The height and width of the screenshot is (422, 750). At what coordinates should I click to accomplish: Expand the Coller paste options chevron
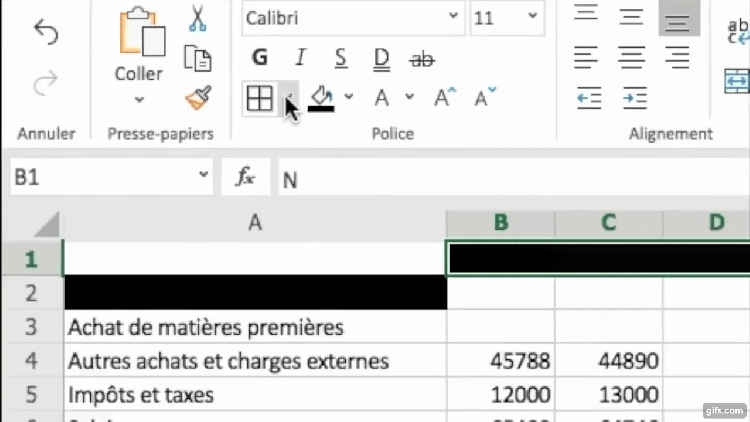(x=138, y=100)
